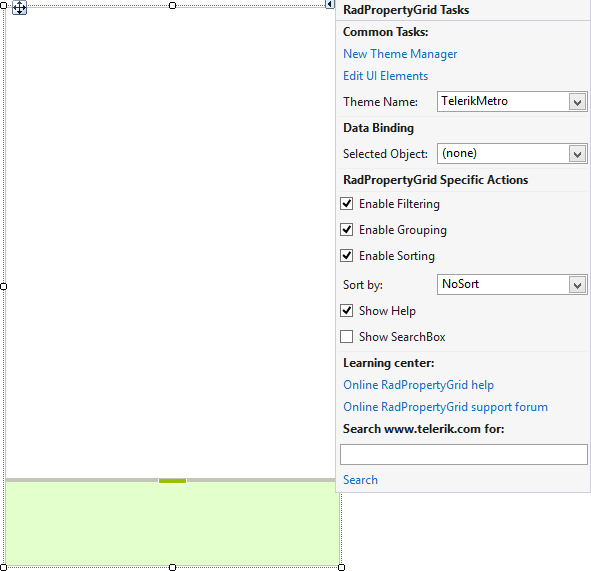This screenshot has height=571, width=591.
Task: Click the NoSort value text
Action: pos(460,284)
